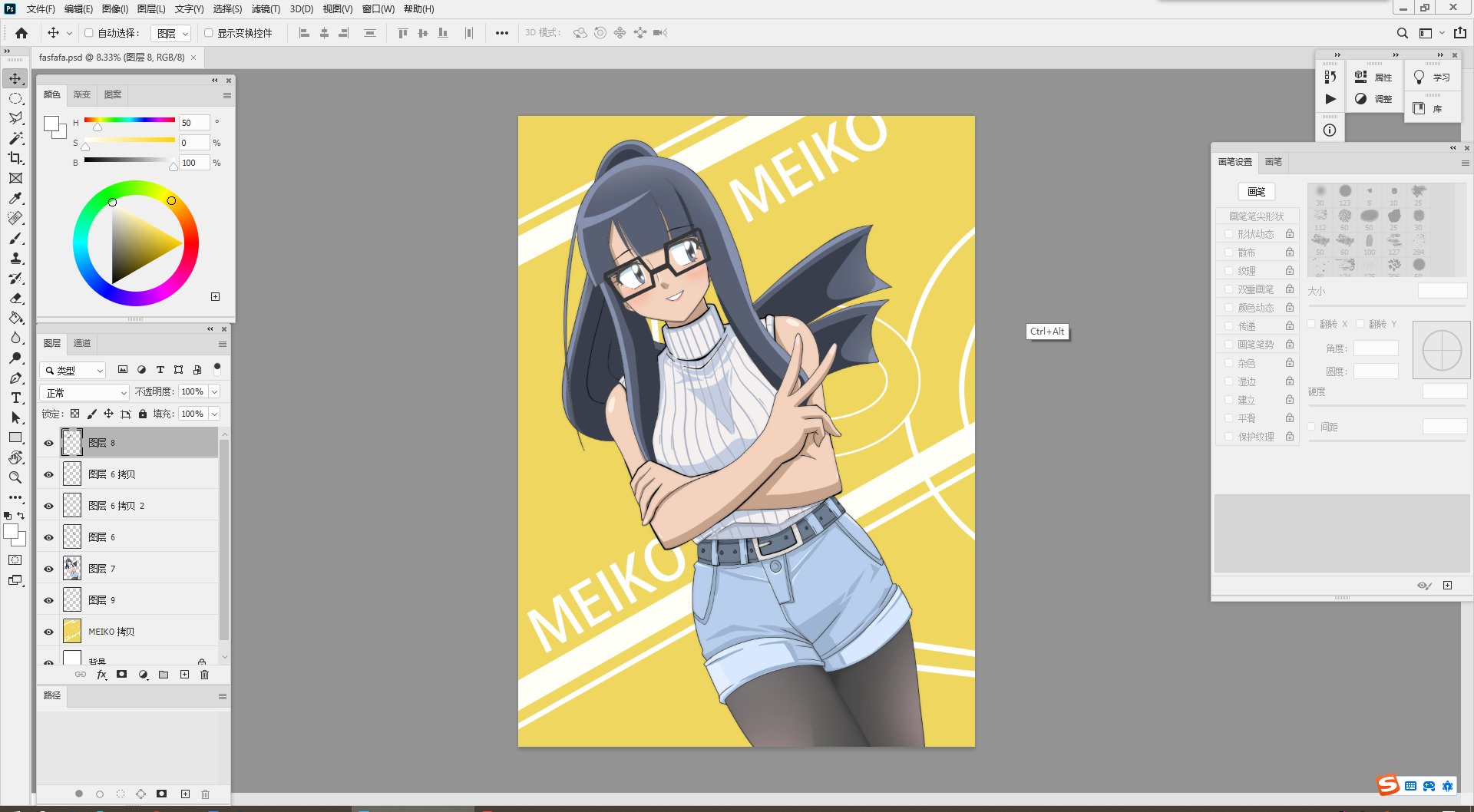This screenshot has height=812, width=1474.
Task: Click the 画笔 button in brush settings
Action: [x=1256, y=192]
